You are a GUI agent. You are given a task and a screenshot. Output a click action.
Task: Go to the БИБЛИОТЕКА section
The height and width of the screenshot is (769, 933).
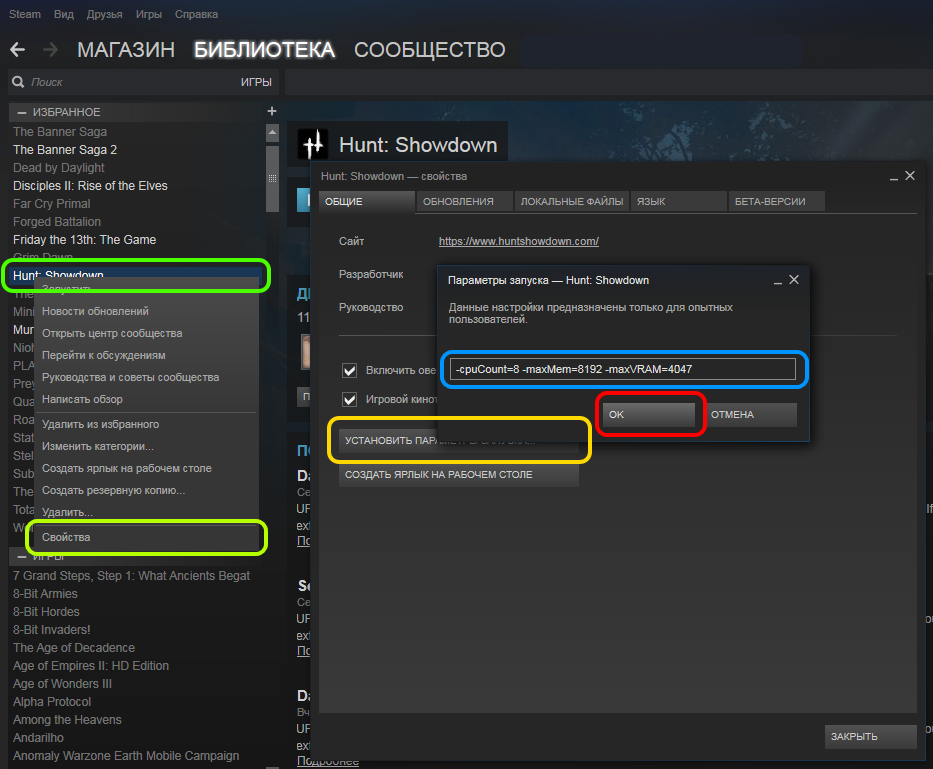[x=265, y=50]
